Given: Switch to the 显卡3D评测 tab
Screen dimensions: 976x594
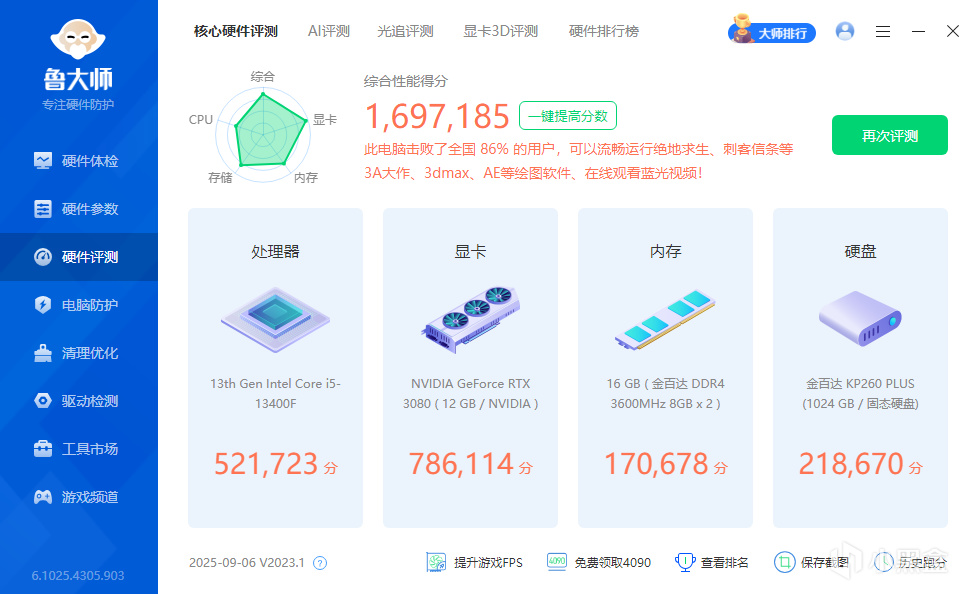Looking at the screenshot, I should [x=500, y=31].
